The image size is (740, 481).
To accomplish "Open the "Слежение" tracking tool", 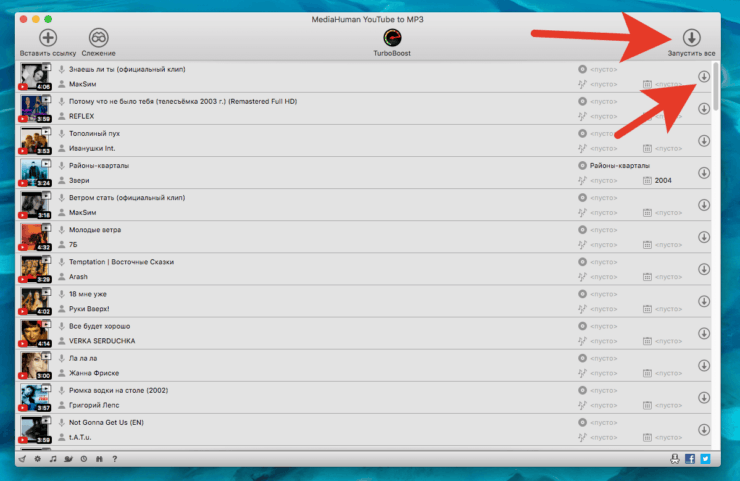I will (99, 42).
